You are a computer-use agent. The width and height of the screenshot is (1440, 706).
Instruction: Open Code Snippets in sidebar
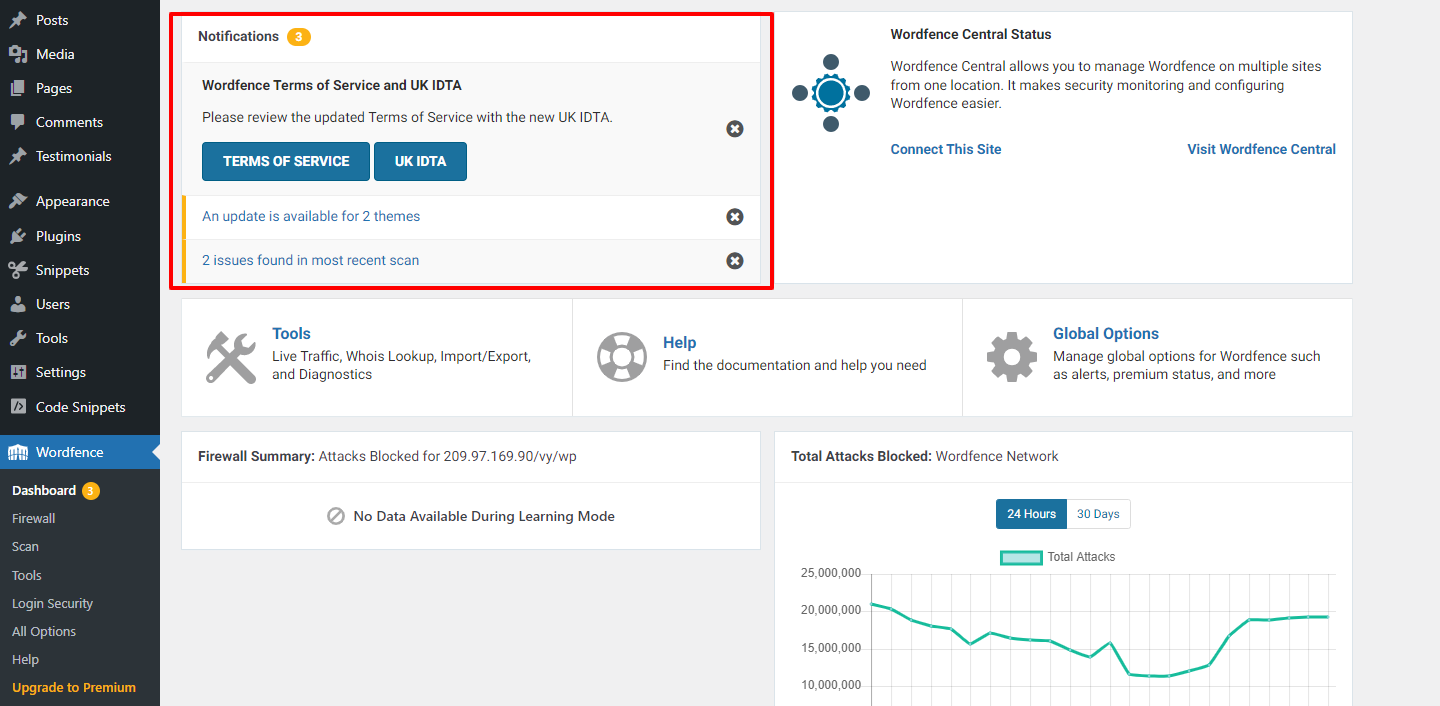(x=80, y=407)
